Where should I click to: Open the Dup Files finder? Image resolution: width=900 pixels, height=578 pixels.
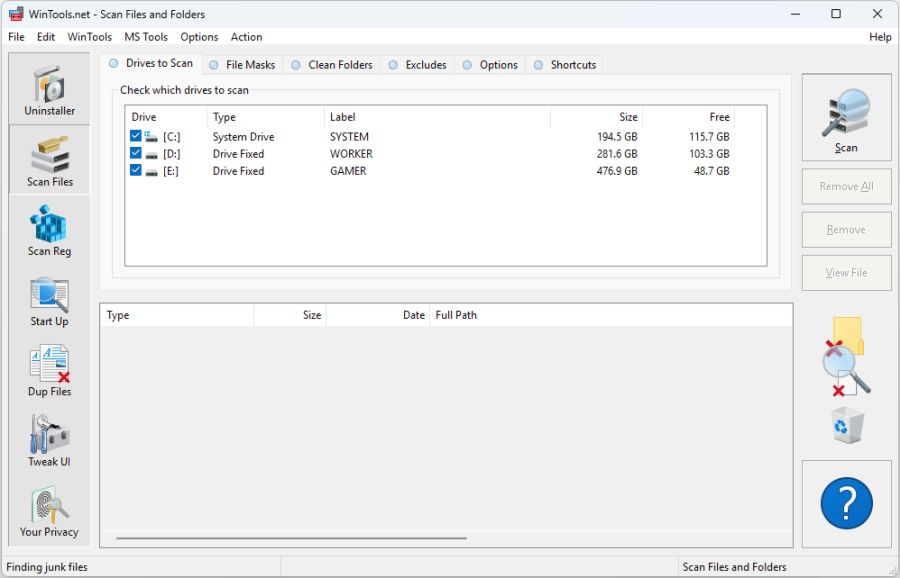point(49,370)
